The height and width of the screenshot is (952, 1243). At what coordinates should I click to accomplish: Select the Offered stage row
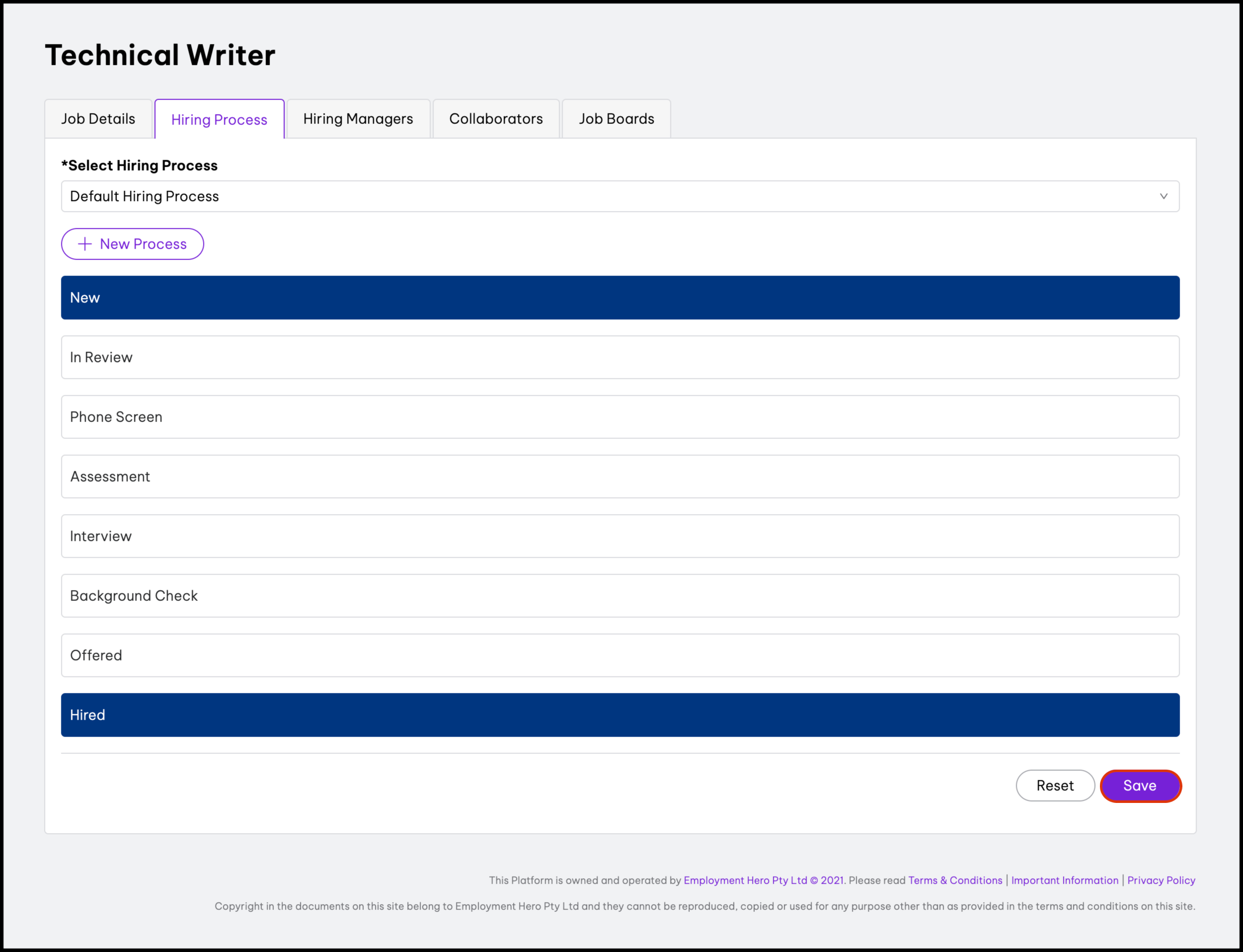point(620,656)
